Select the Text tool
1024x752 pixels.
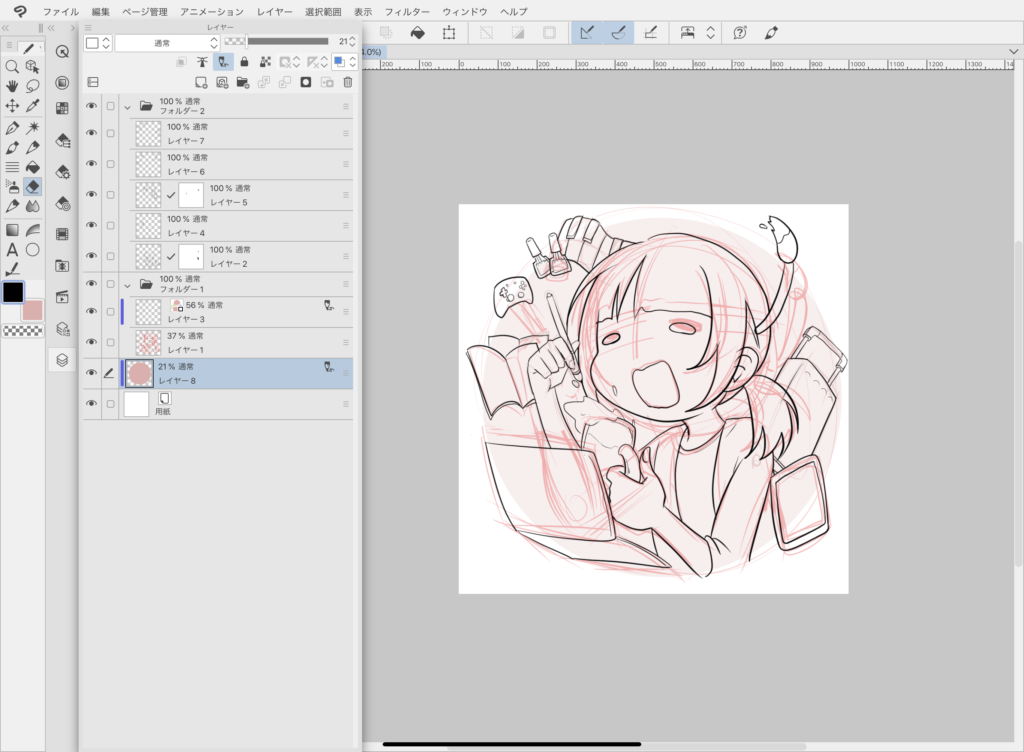coord(12,249)
